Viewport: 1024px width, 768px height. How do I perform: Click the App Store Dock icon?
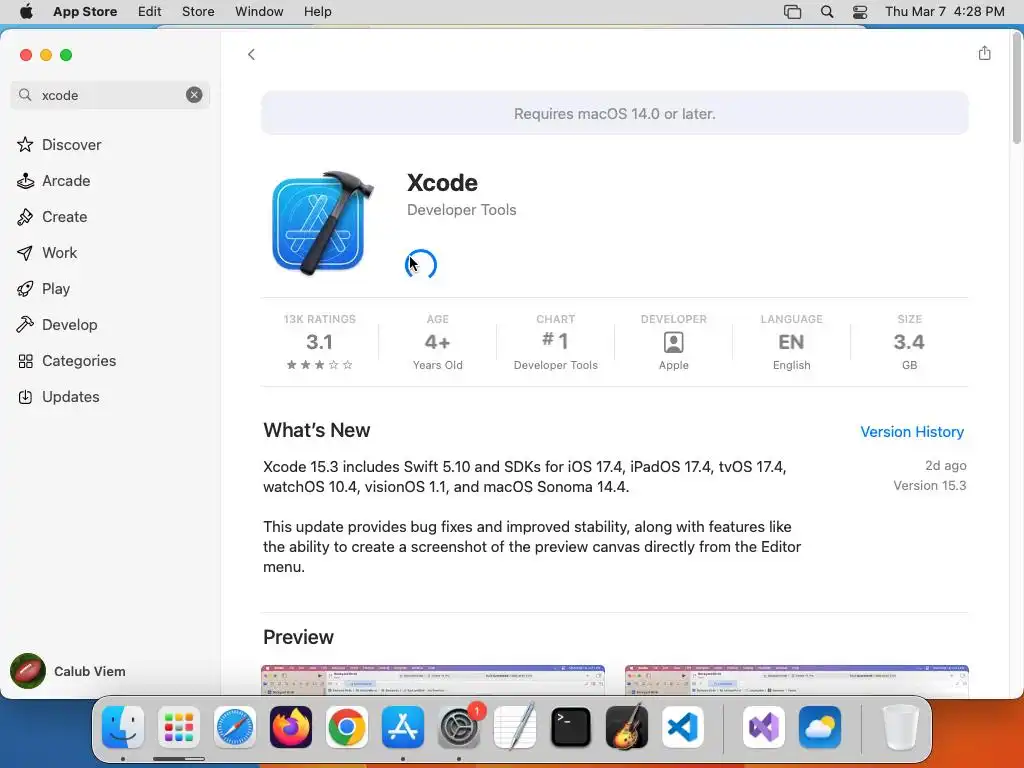coord(402,726)
